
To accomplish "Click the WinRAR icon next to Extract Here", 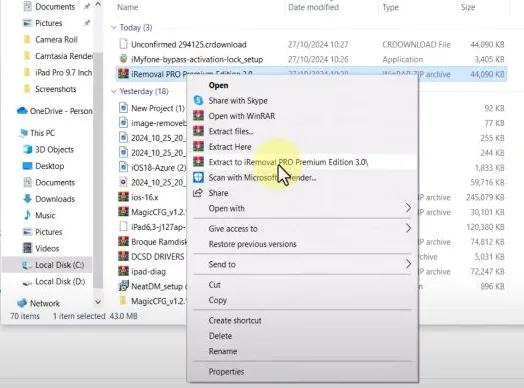I will [198, 146].
